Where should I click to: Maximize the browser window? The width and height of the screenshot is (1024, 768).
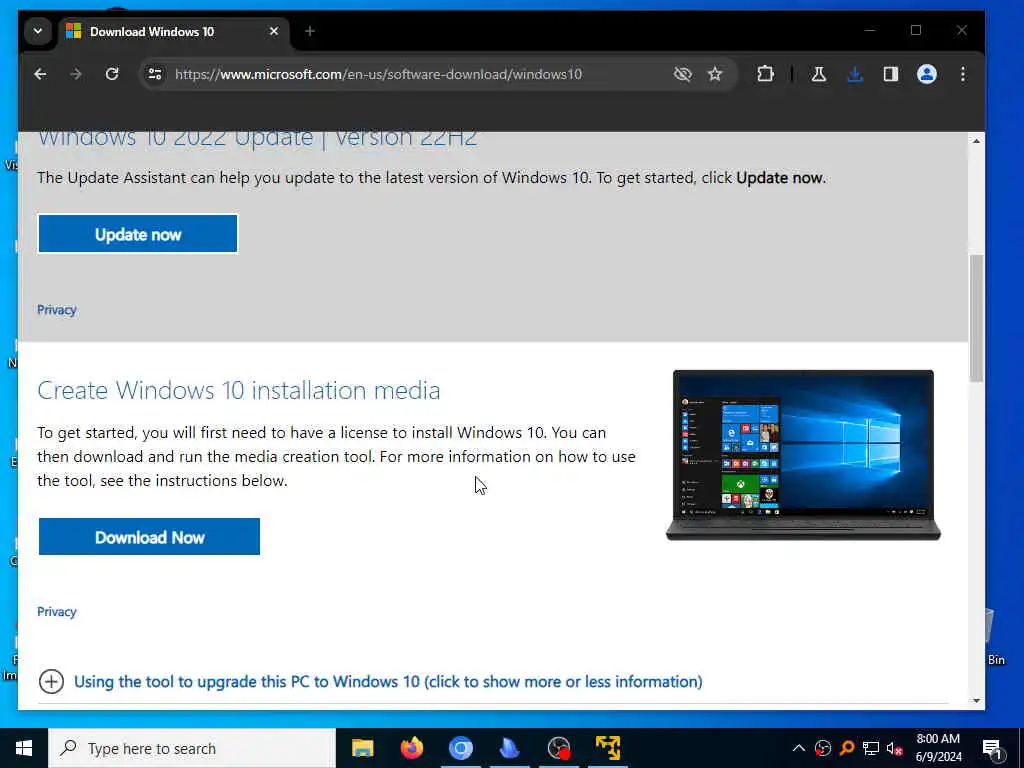(916, 31)
